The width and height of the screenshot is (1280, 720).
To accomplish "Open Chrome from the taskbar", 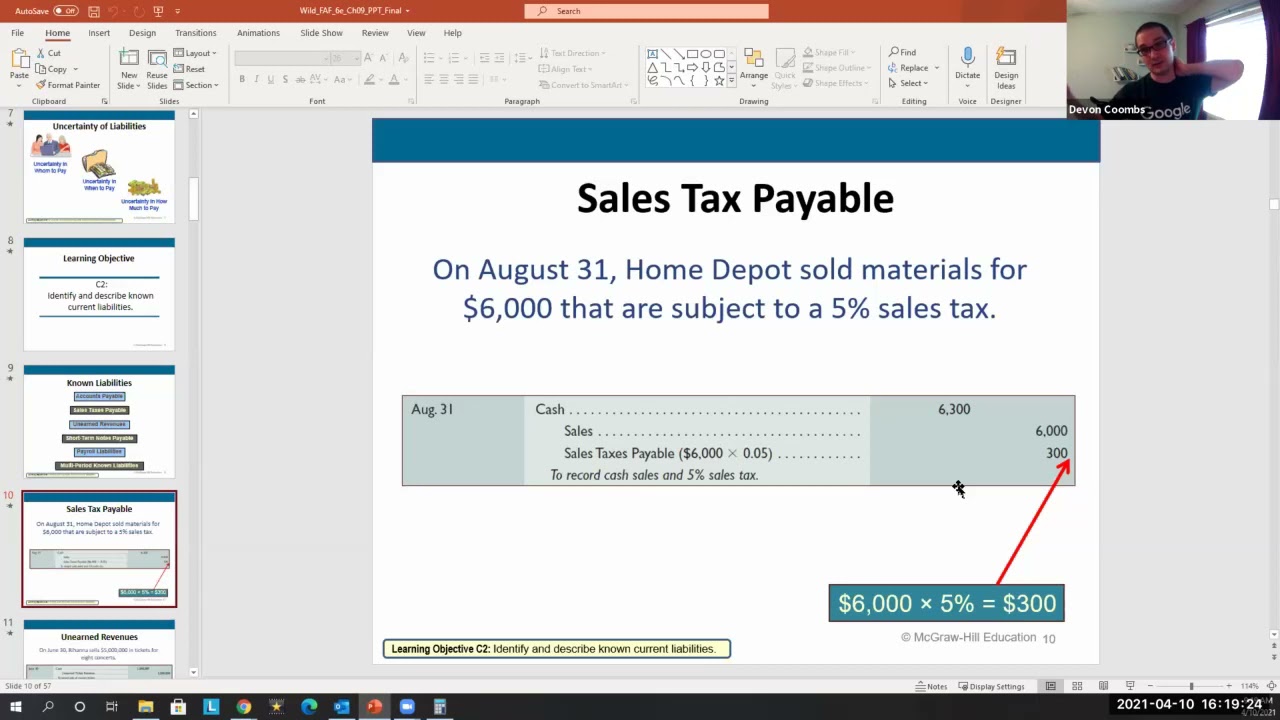I will click(x=243, y=707).
